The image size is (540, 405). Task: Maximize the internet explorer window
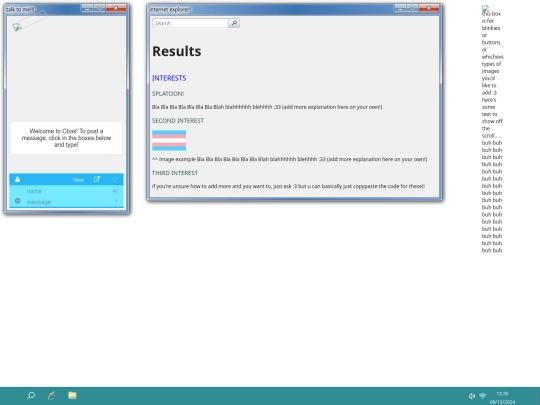[x=413, y=8]
